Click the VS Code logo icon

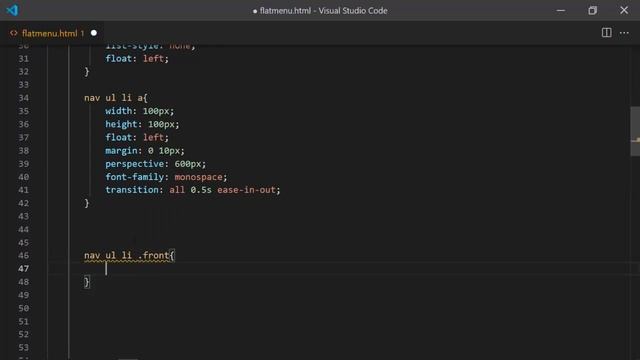[x=12, y=10]
